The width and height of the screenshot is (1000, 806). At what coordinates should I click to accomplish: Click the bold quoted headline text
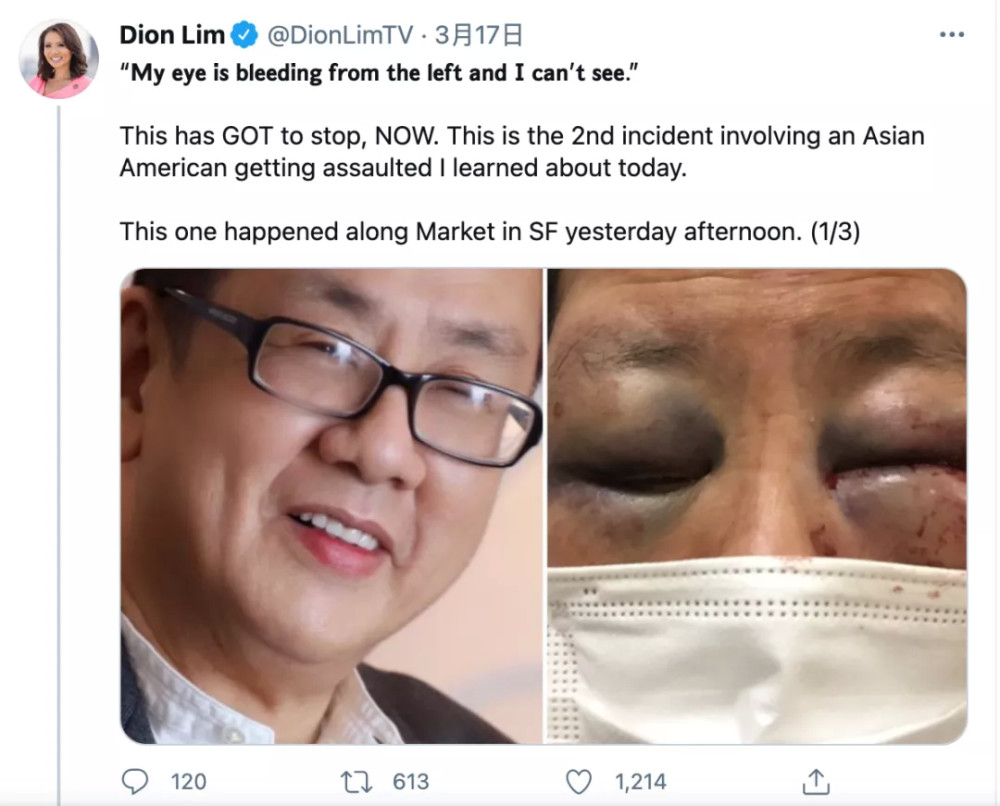[x=379, y=73]
